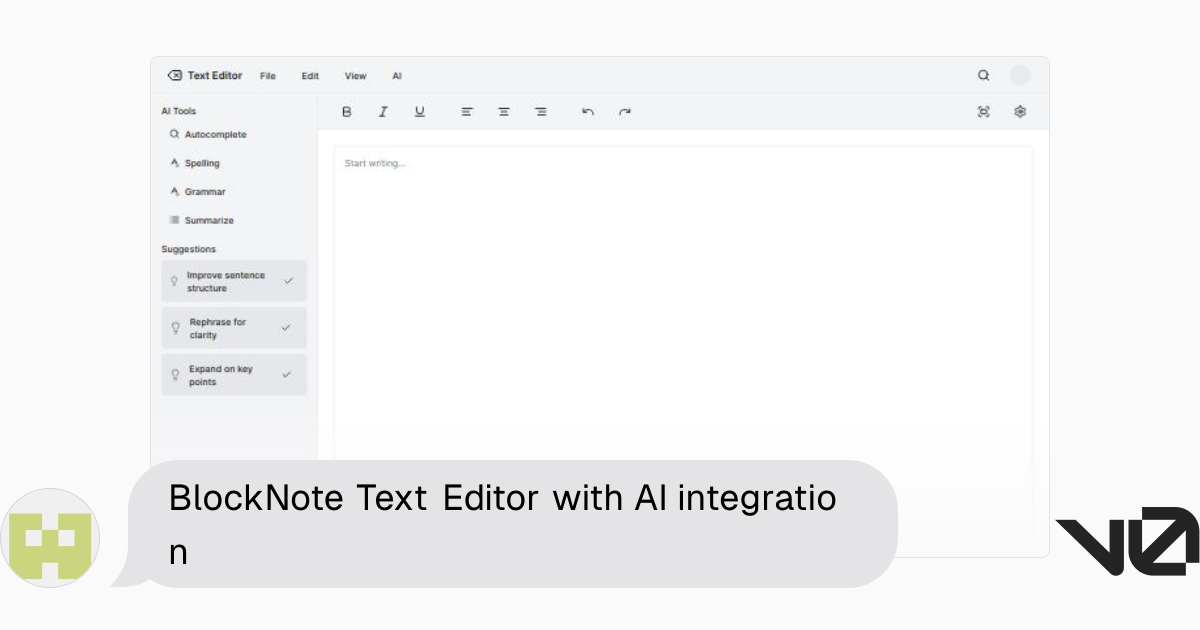The height and width of the screenshot is (630, 1200).
Task: Accept 'Improve sentence structure' with its checkmark
Action: click(x=288, y=281)
